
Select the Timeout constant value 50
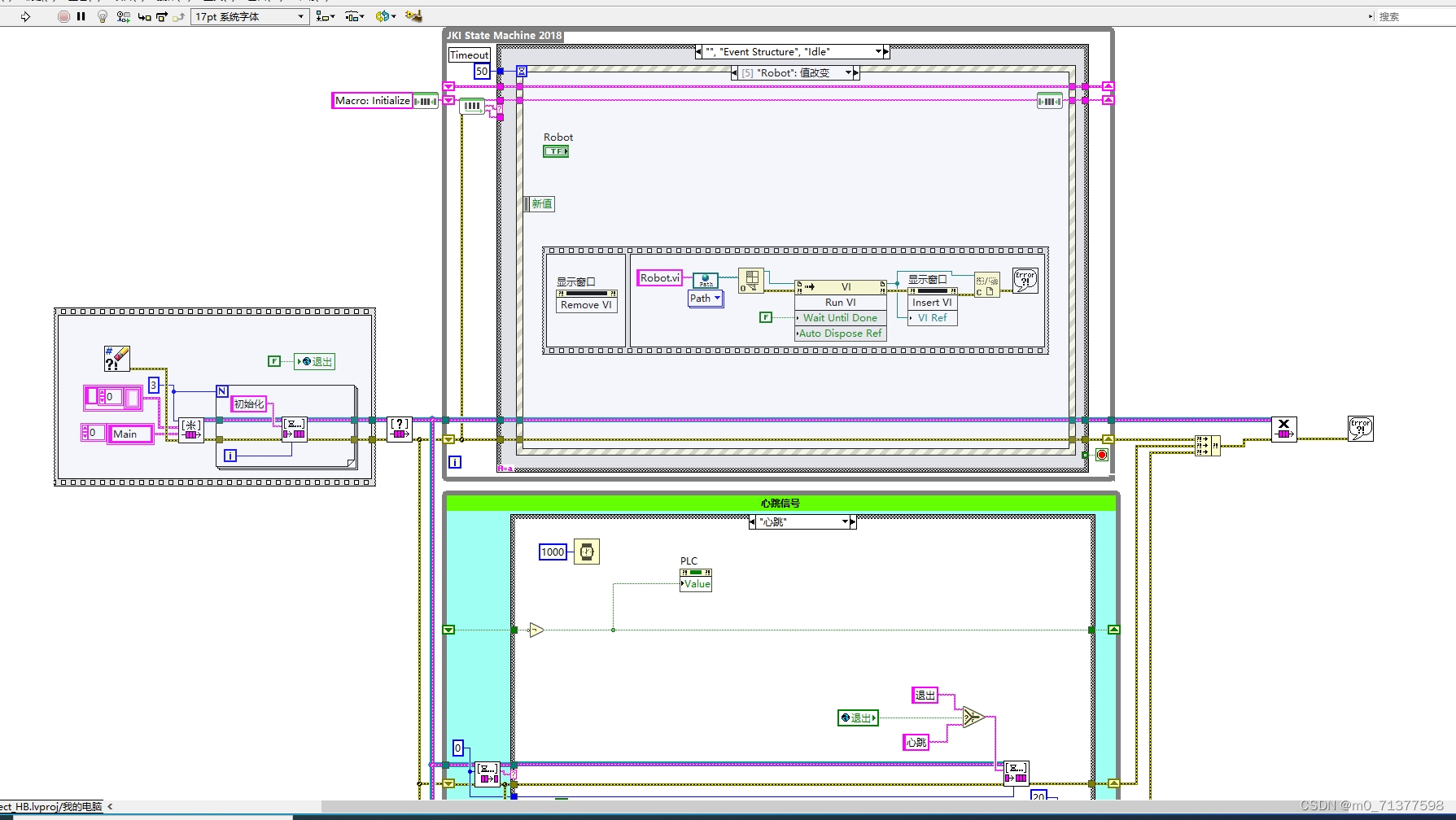pos(482,72)
